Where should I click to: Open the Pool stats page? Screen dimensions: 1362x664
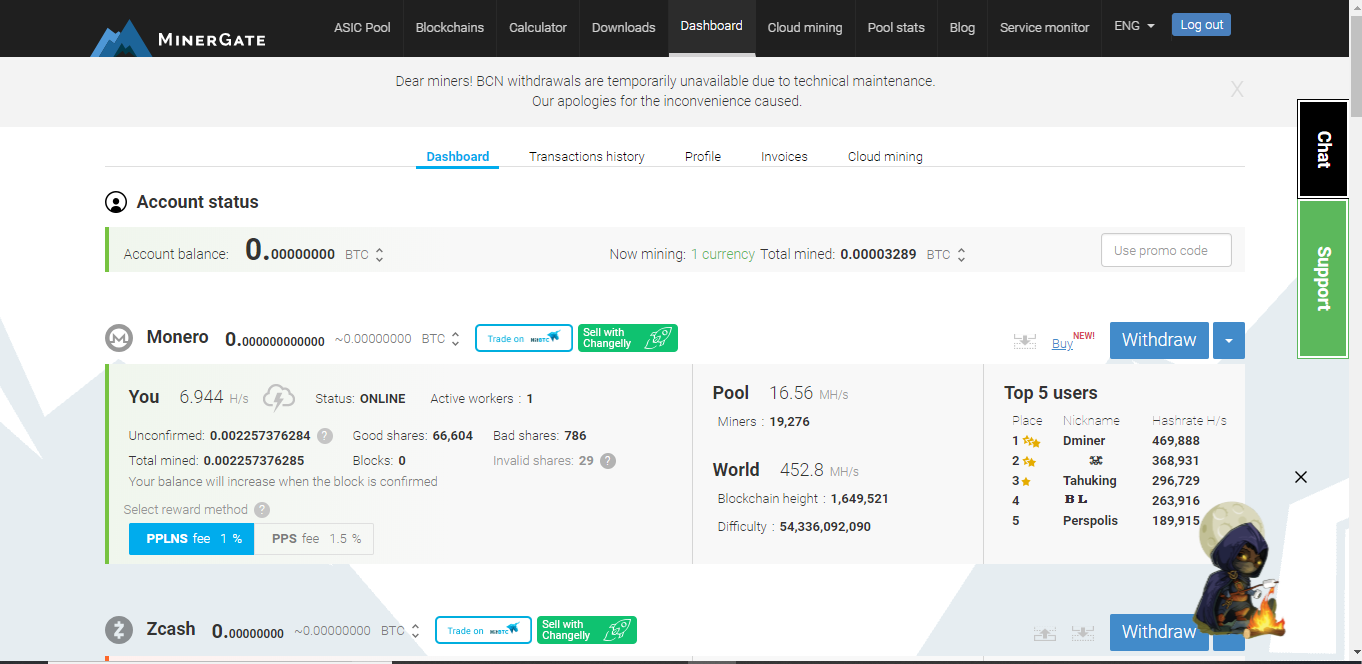tap(896, 27)
